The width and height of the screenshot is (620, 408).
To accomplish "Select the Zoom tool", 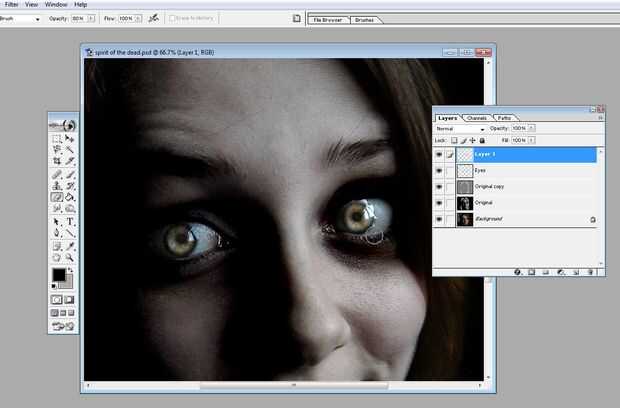I will coord(70,258).
